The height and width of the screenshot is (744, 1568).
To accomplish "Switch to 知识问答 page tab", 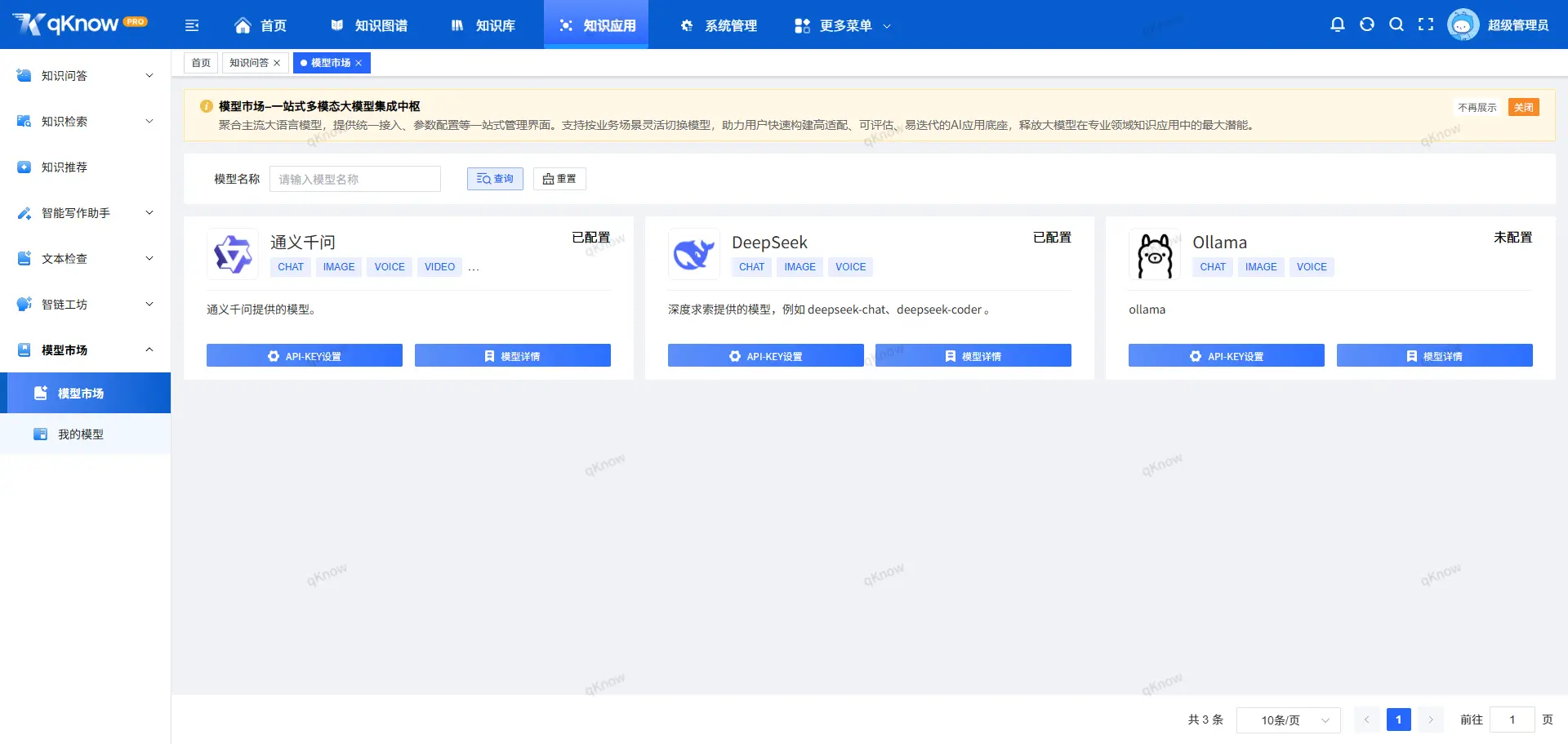I will click(249, 63).
